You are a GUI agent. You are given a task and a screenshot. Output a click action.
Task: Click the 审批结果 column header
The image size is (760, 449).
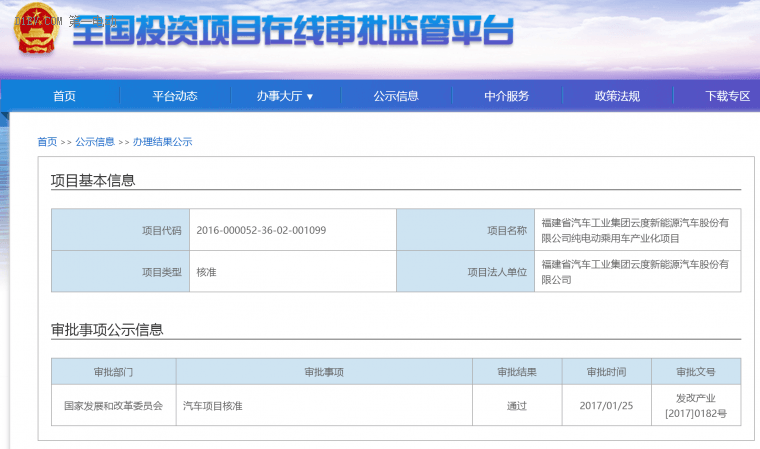[x=517, y=372]
